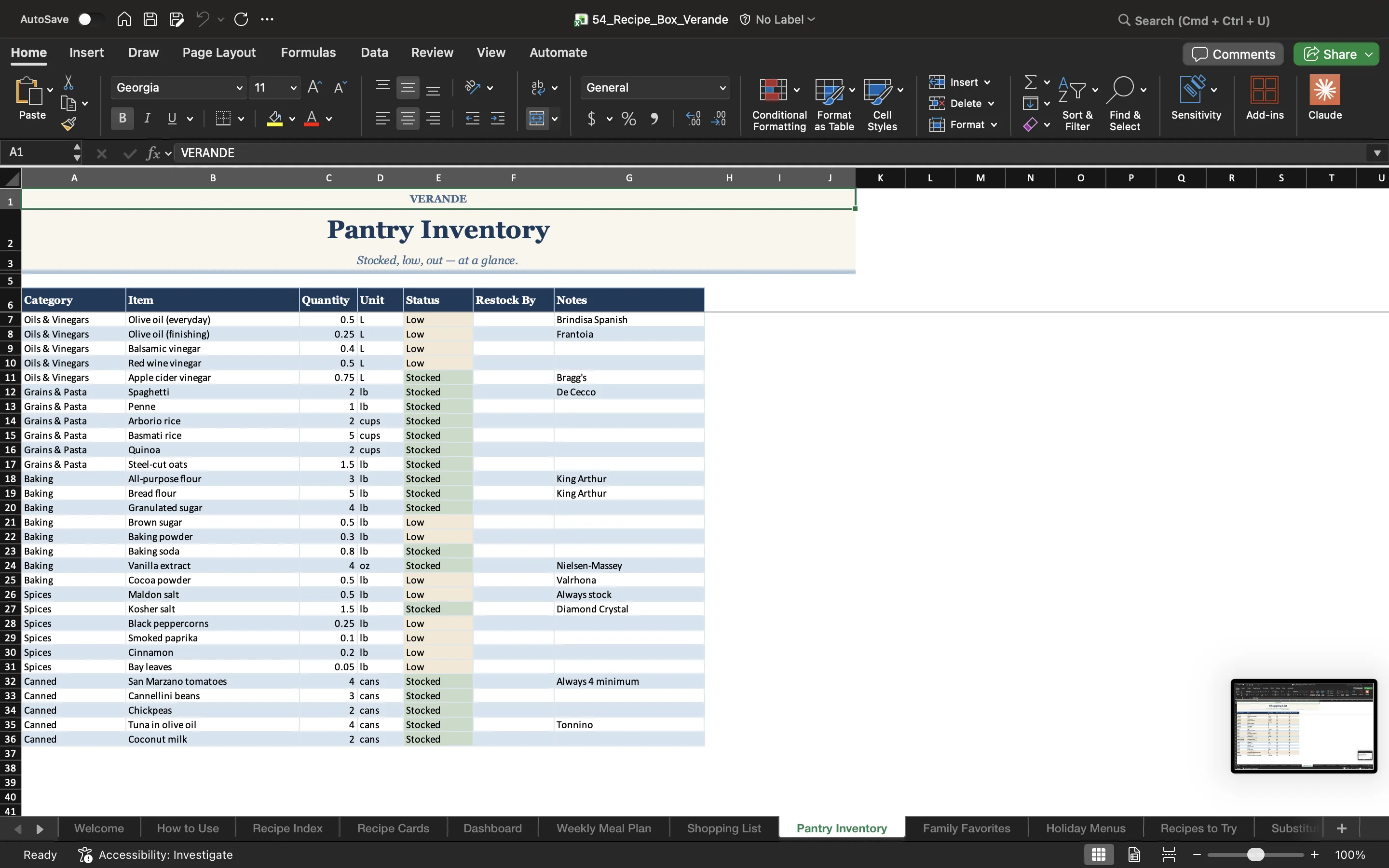Click the Decrease Indent icon
Viewport: 1389px width, 868px height.
(x=472, y=119)
